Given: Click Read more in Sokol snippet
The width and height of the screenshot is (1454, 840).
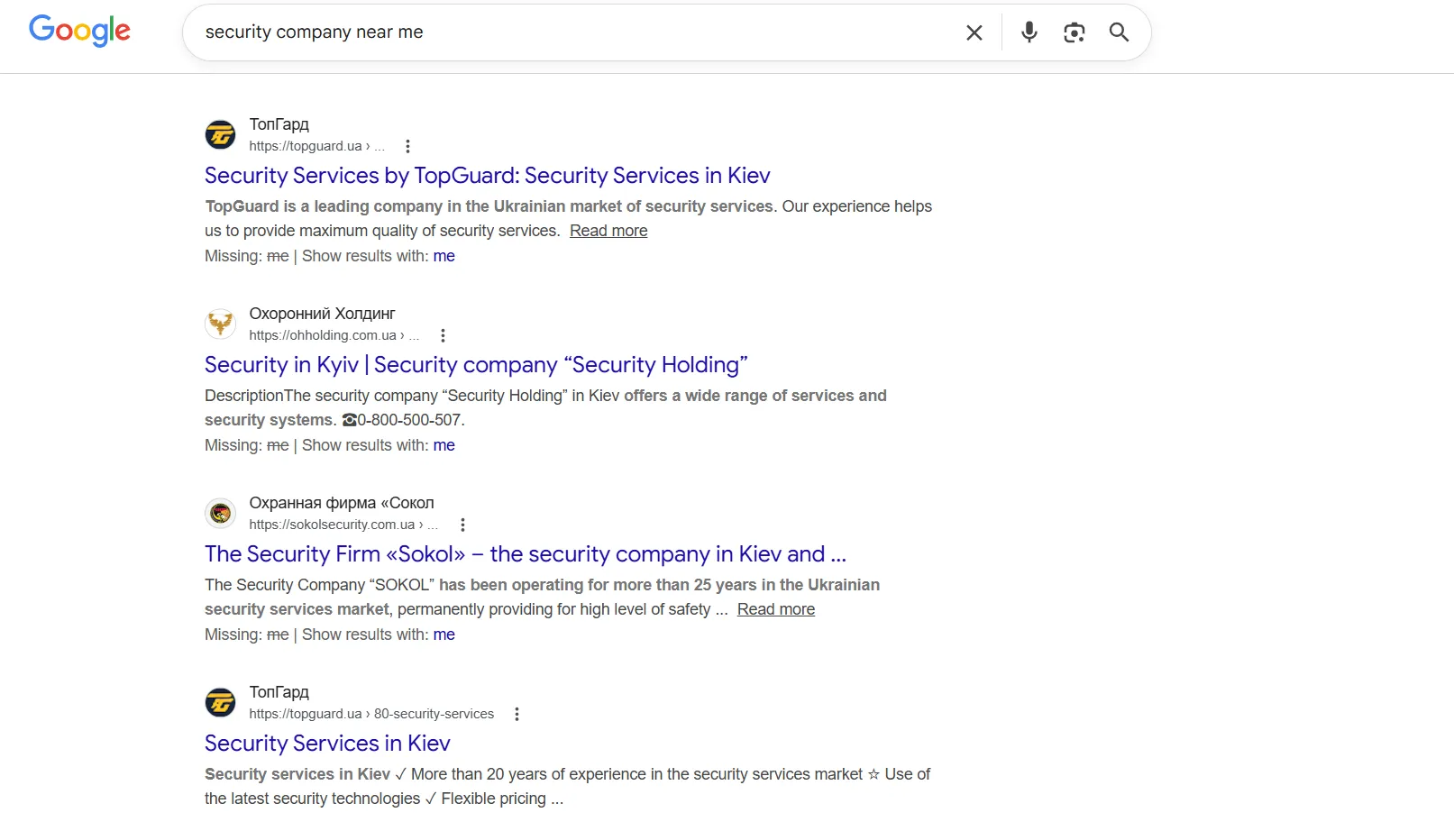Looking at the screenshot, I should pyautogui.click(x=775, y=609).
